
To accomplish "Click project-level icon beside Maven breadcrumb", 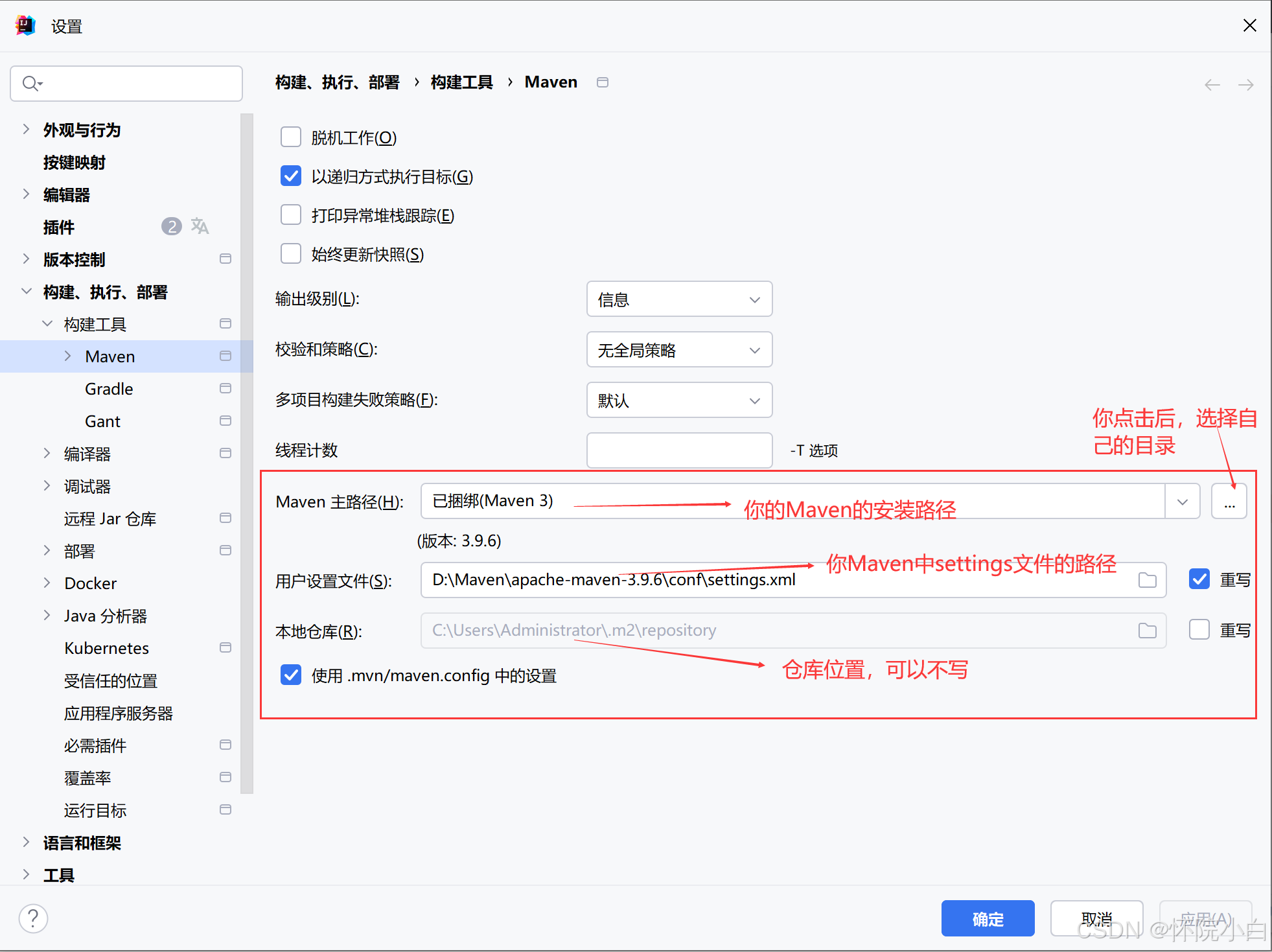I will (x=603, y=82).
